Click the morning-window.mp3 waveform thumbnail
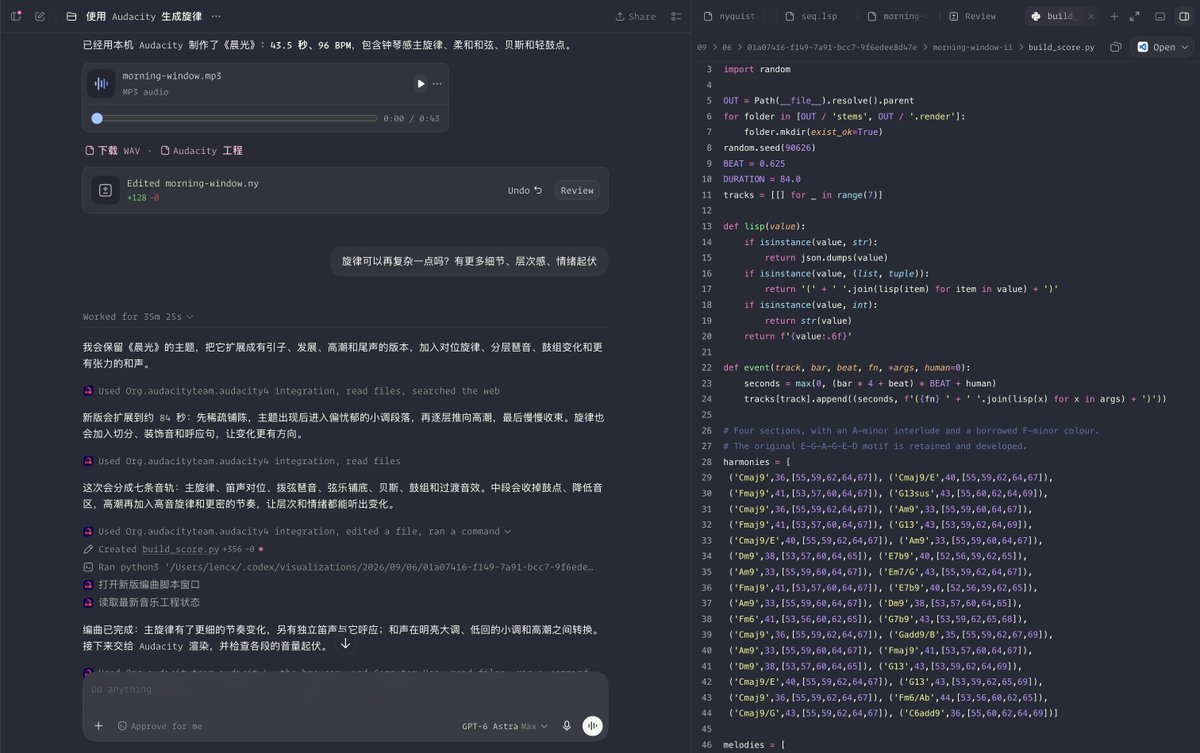1200x753 pixels. (x=101, y=84)
